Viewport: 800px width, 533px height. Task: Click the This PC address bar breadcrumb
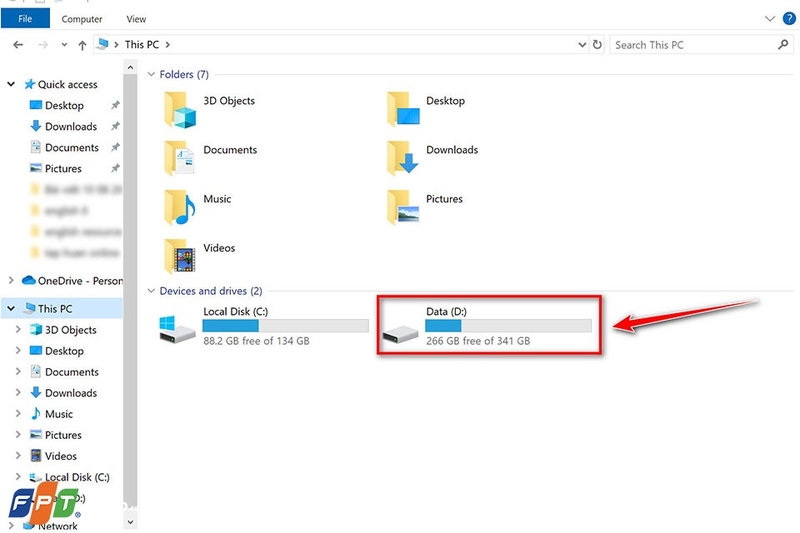point(142,44)
